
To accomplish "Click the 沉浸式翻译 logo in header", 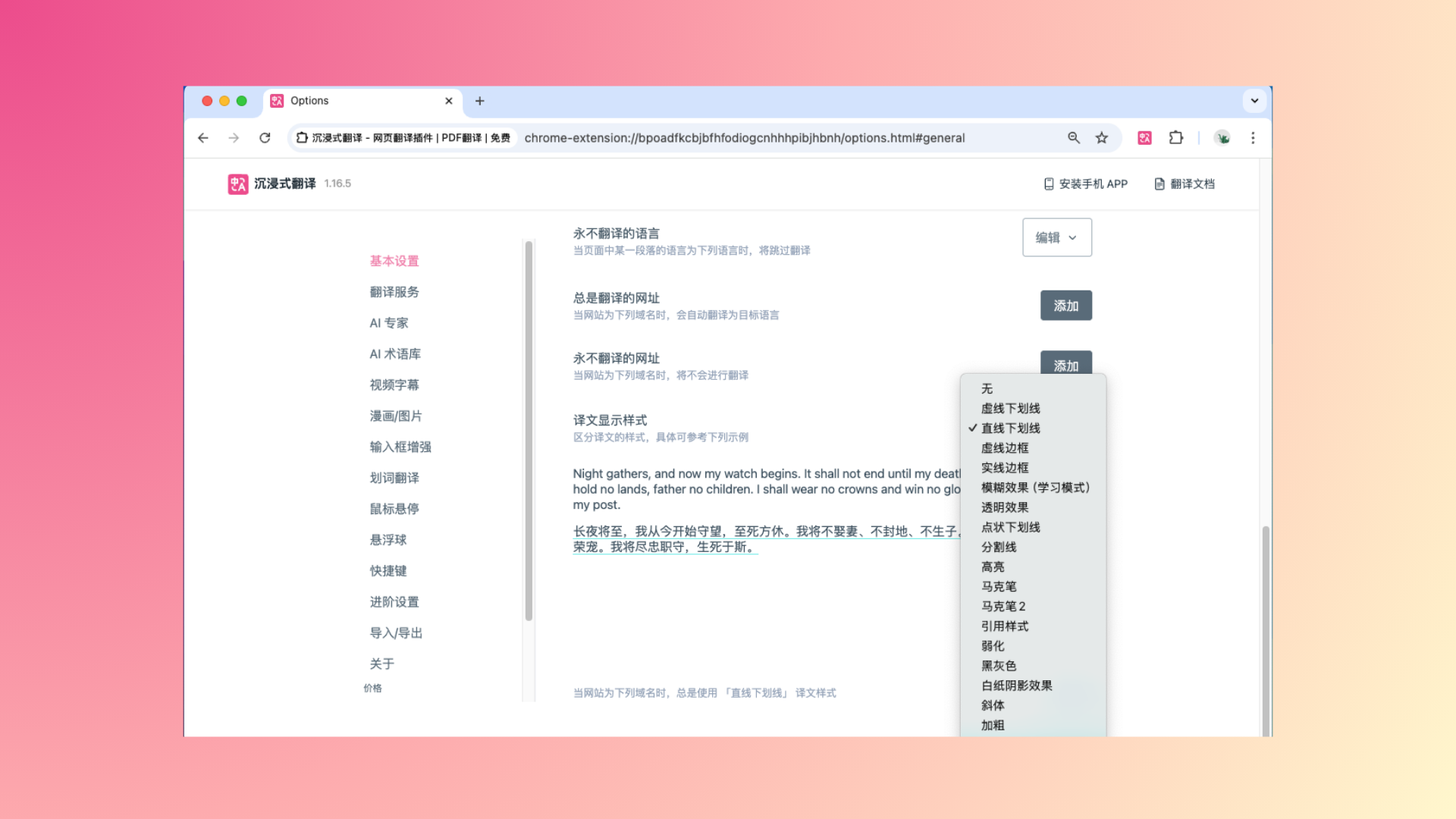I will (x=238, y=184).
